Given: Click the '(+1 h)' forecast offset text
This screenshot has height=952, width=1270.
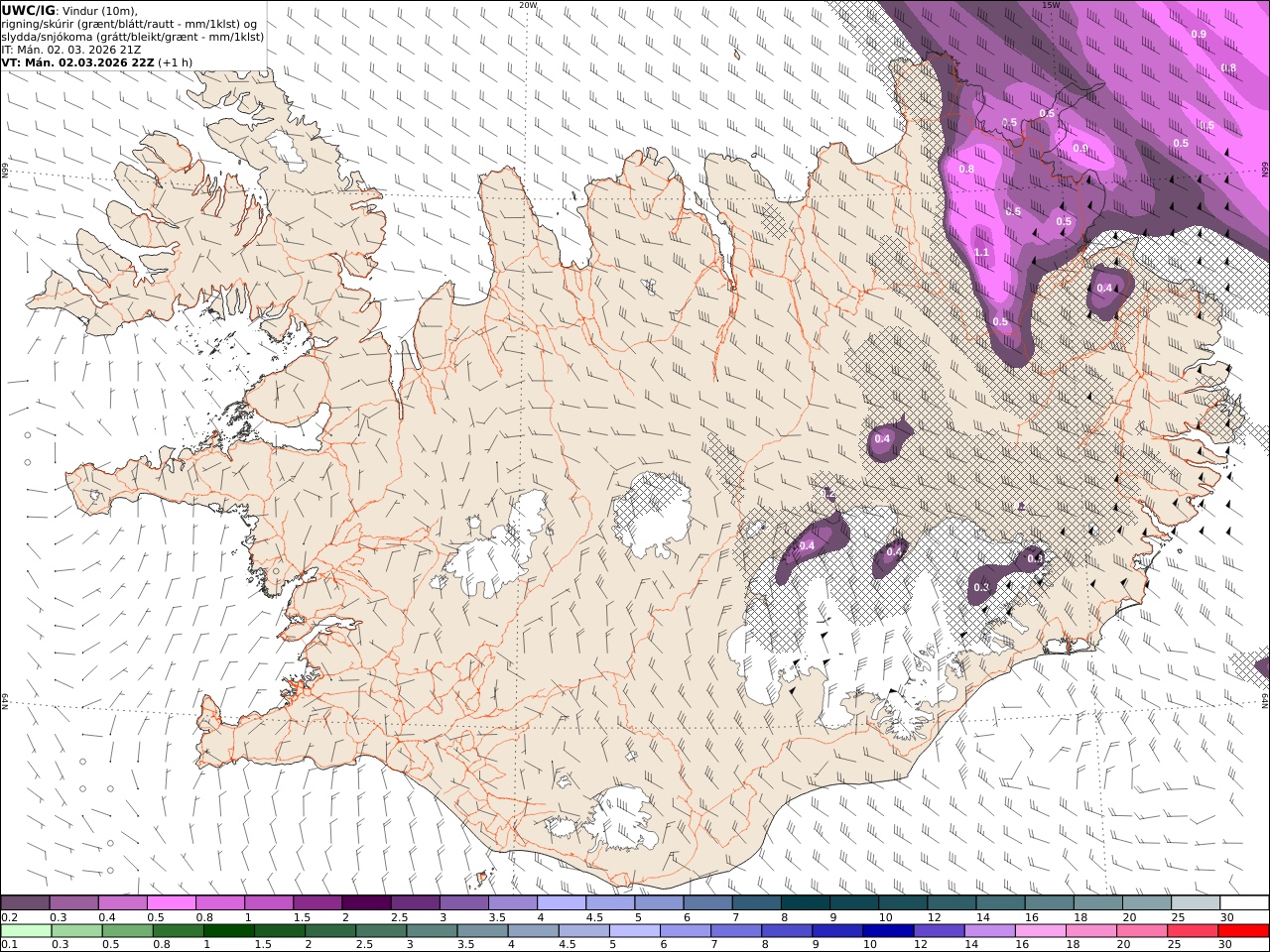Looking at the screenshot, I should [176, 61].
